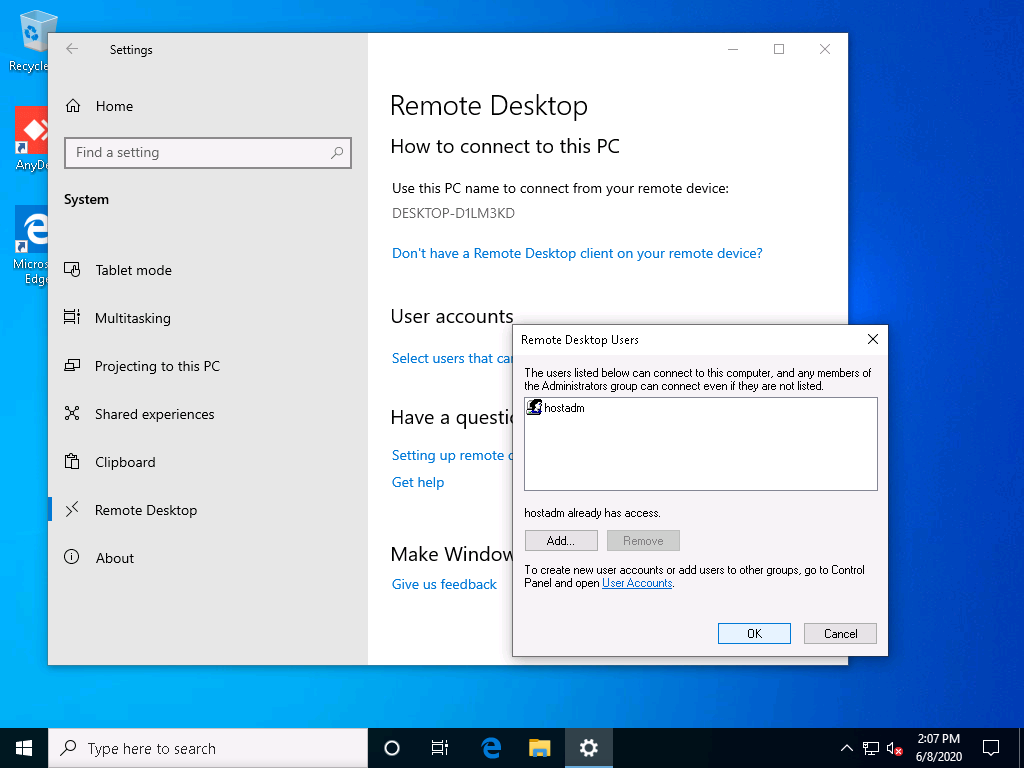
Task: Open the User Accounts link
Action: click(637, 583)
